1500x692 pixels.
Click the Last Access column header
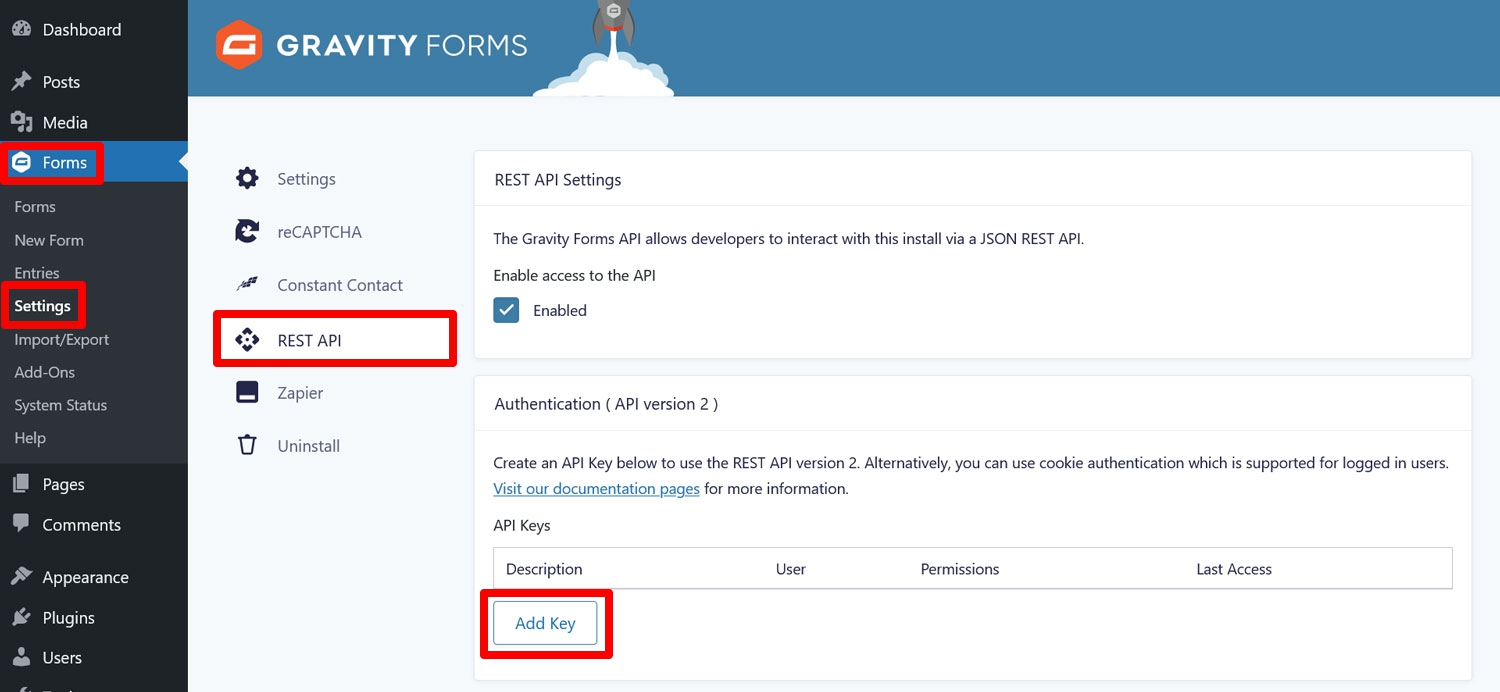point(1234,569)
